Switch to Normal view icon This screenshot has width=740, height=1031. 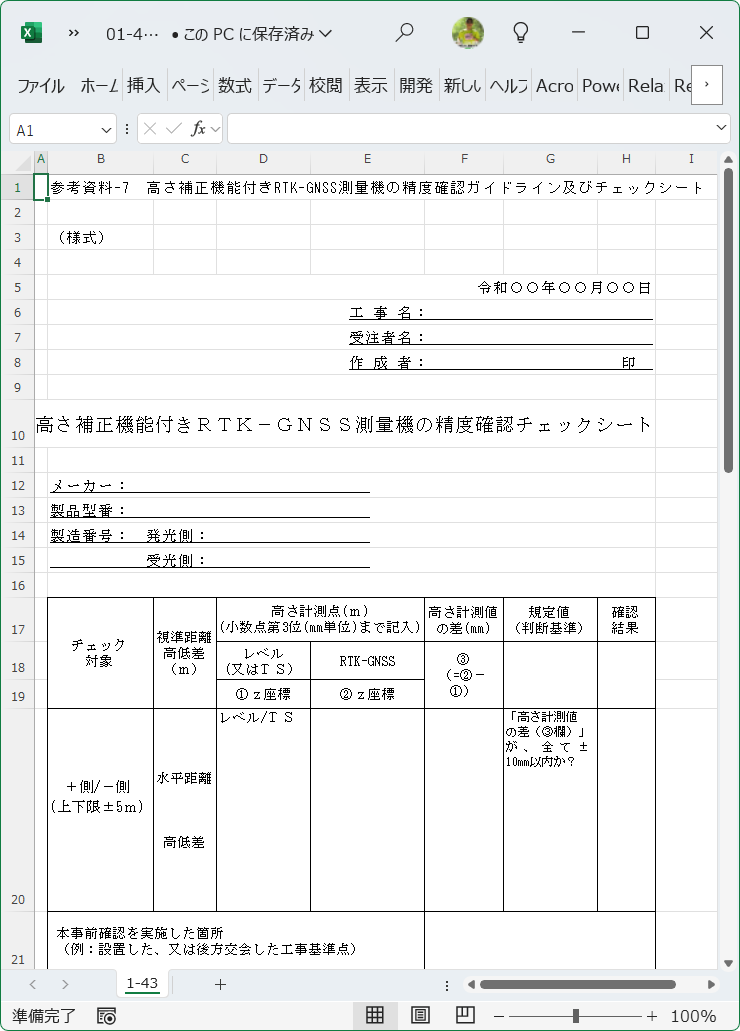click(375, 1015)
